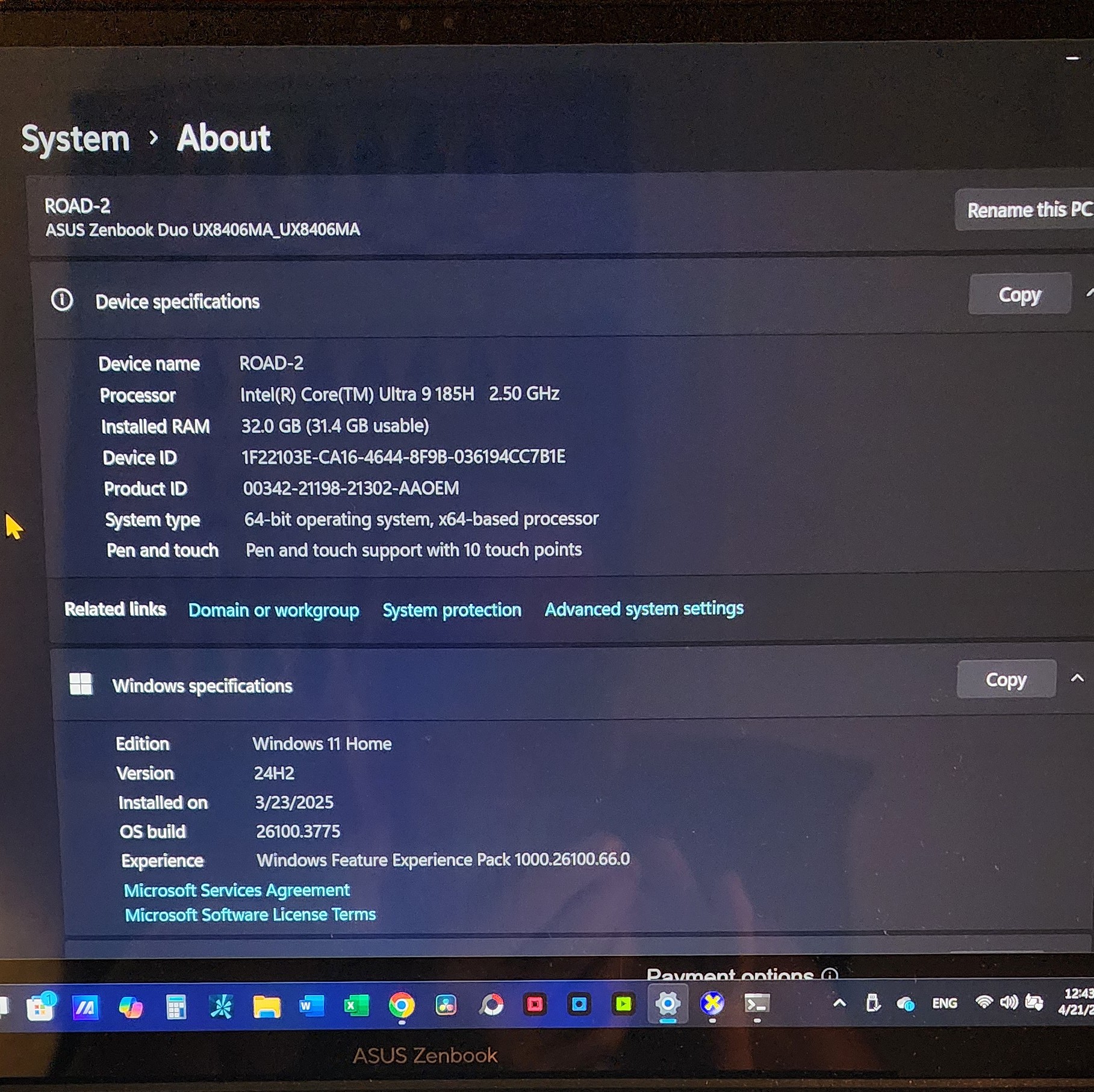Show hidden system tray icons

[x=839, y=1003]
